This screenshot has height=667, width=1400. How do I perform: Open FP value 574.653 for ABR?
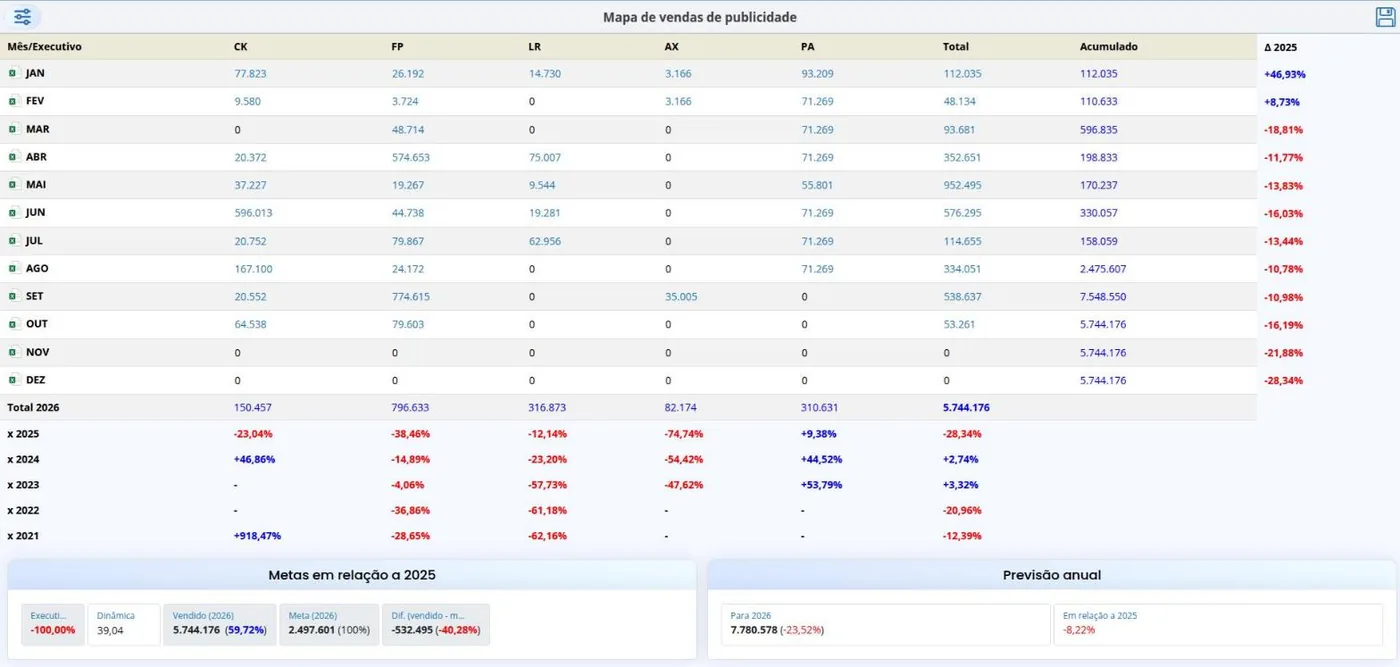410,157
